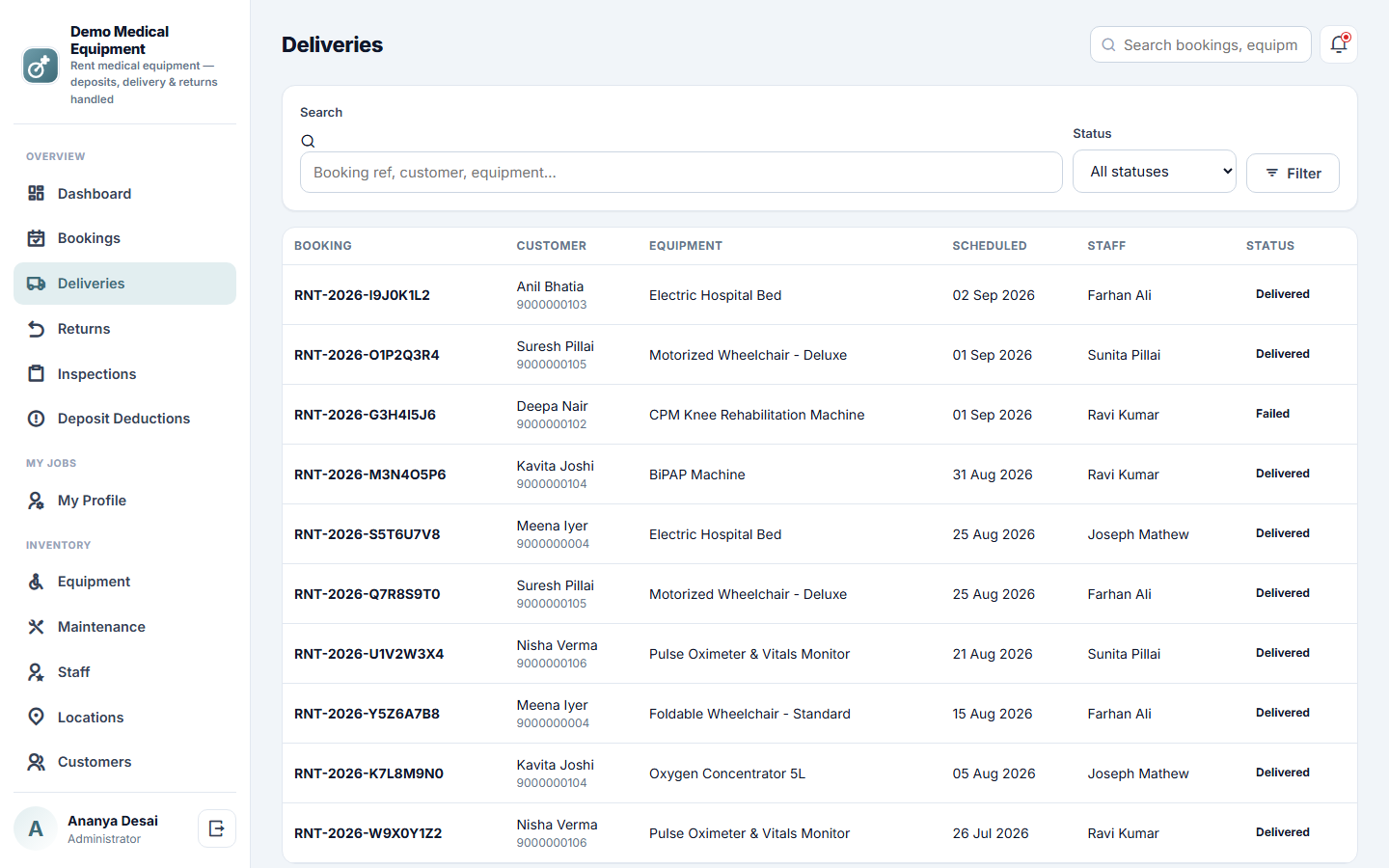Click customer Anil Bhatia
This screenshot has height=868, width=1389.
coord(550,286)
